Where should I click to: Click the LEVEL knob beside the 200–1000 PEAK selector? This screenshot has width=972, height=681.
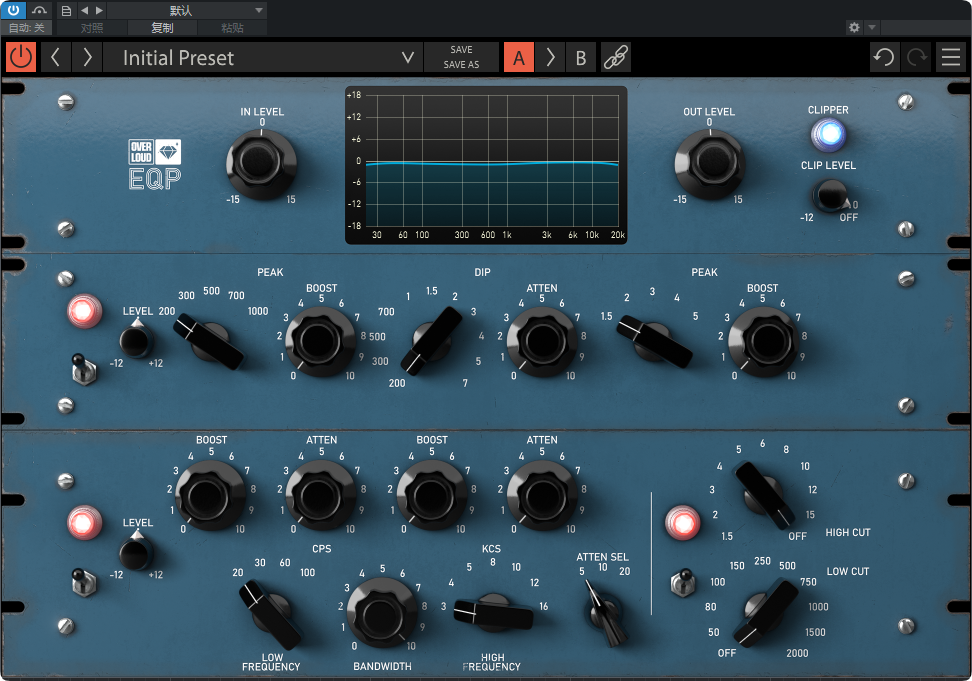click(x=136, y=341)
